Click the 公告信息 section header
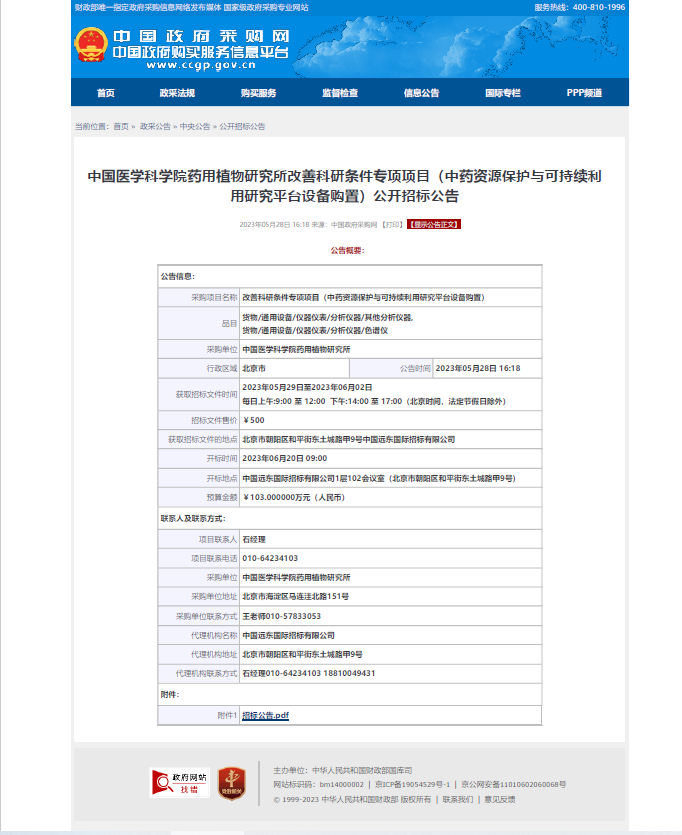The height and width of the screenshot is (835, 682). tap(178, 276)
